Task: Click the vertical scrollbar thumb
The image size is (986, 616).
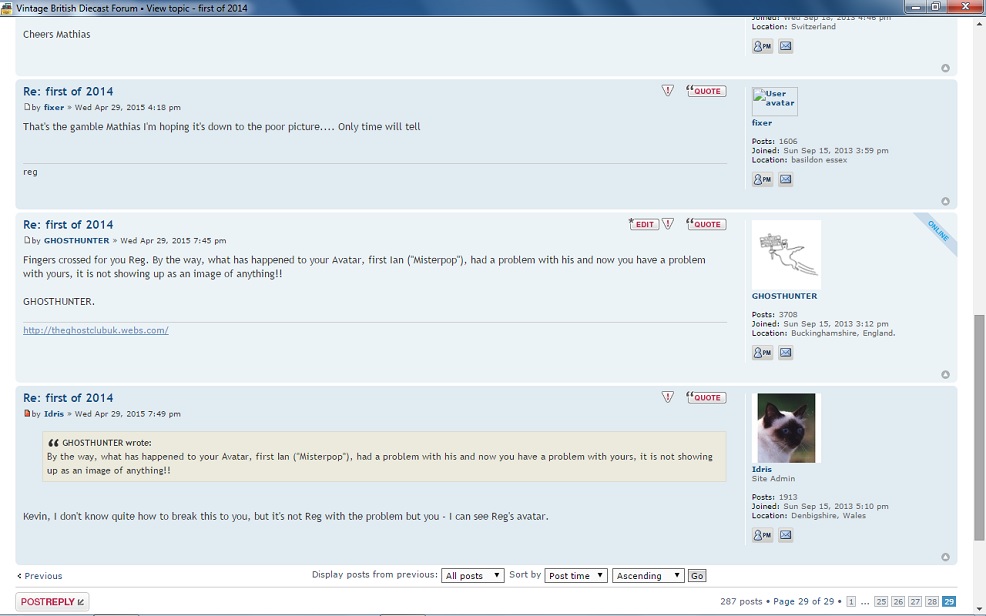Action: [979, 428]
